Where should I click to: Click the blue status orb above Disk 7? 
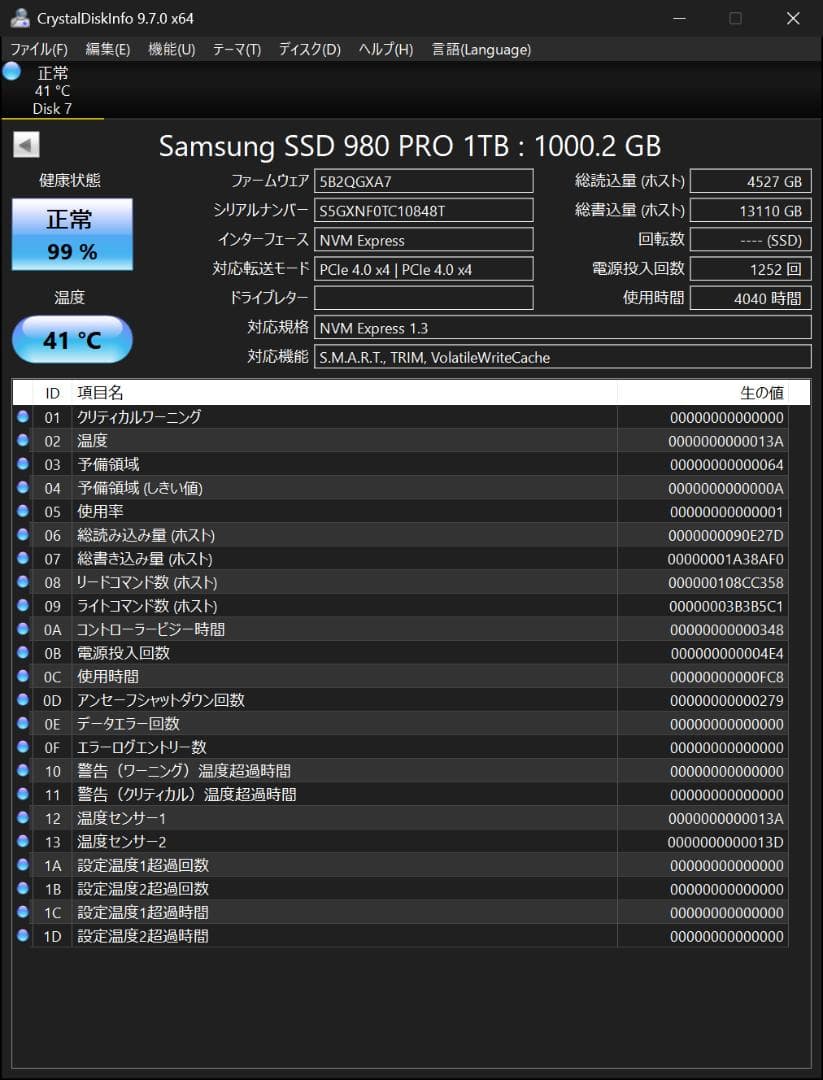coord(11,71)
